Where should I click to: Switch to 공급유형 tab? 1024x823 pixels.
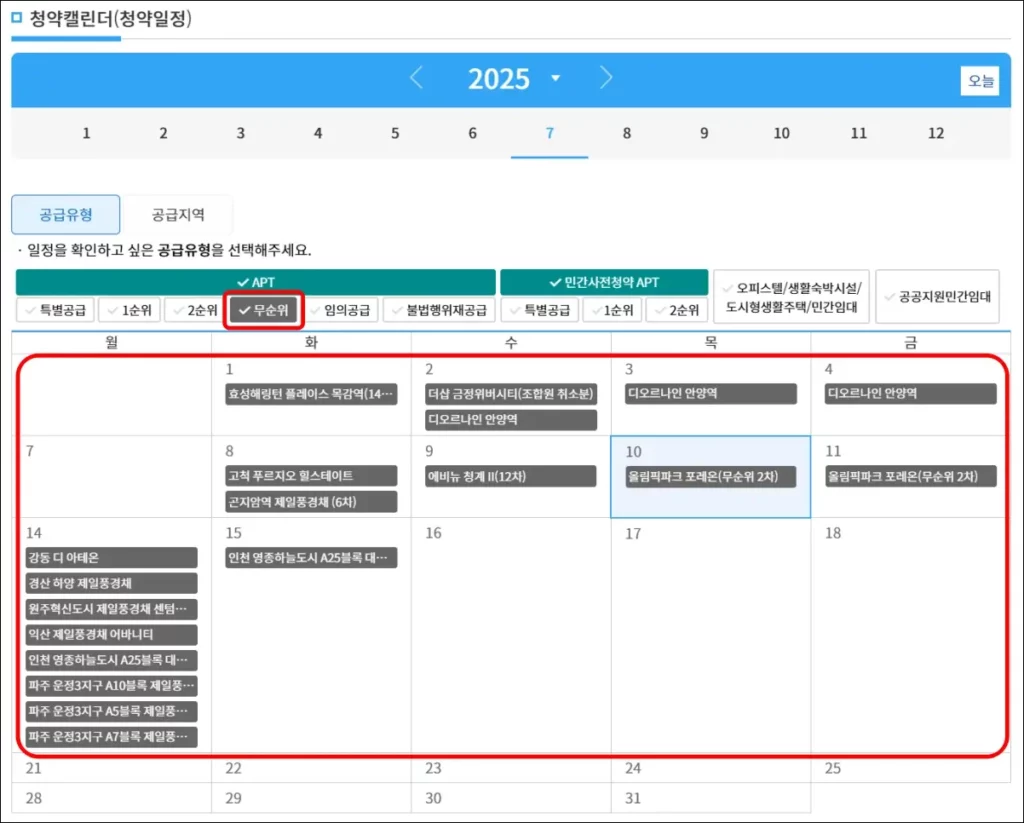[x=66, y=214]
